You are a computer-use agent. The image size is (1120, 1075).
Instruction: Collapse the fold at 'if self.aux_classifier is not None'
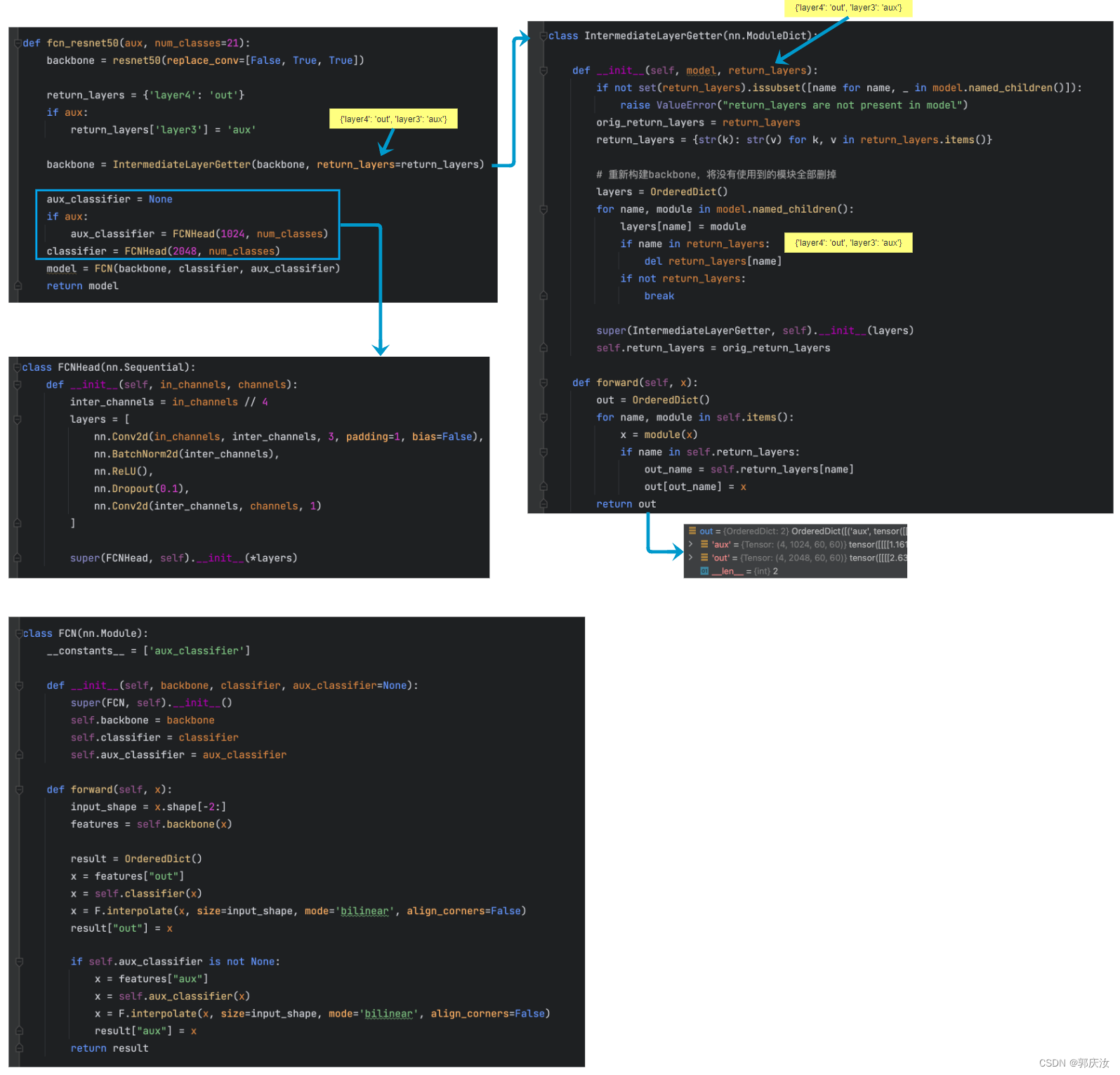click(20, 961)
